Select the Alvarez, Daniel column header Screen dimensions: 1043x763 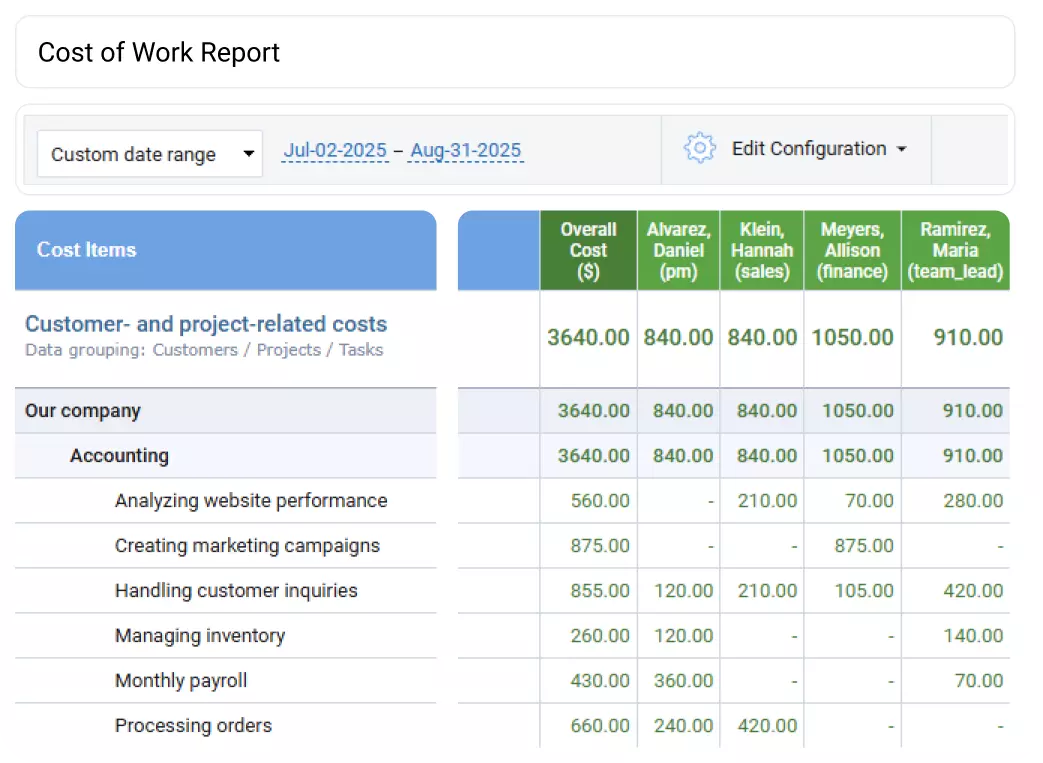coord(678,250)
